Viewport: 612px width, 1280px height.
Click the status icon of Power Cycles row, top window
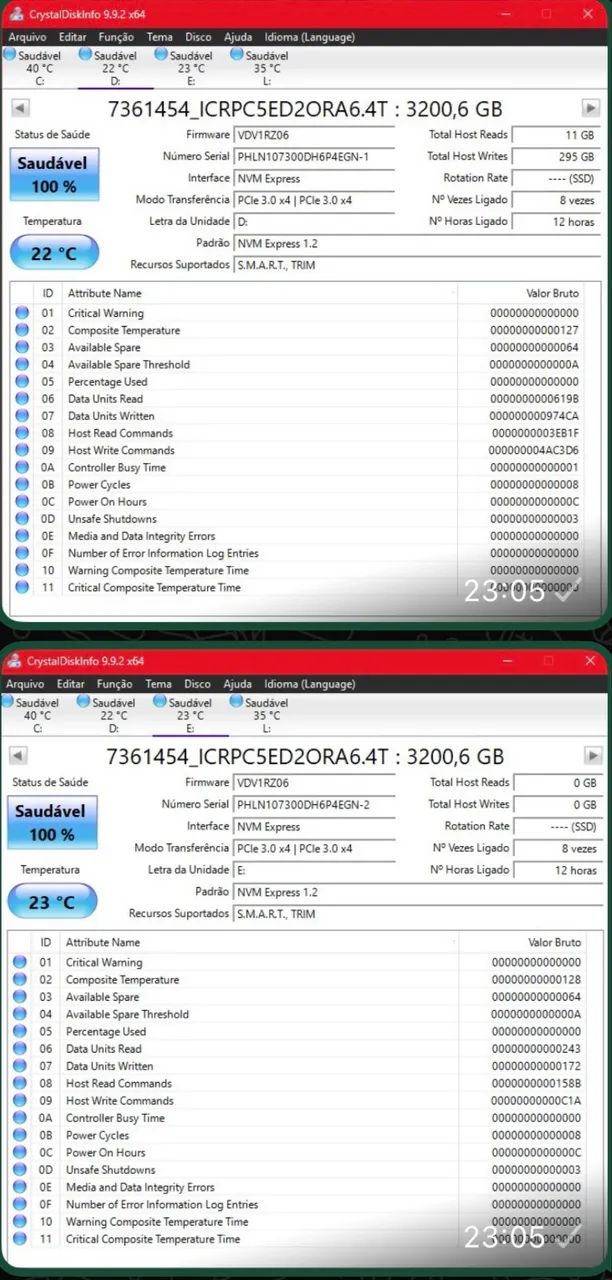[22, 485]
